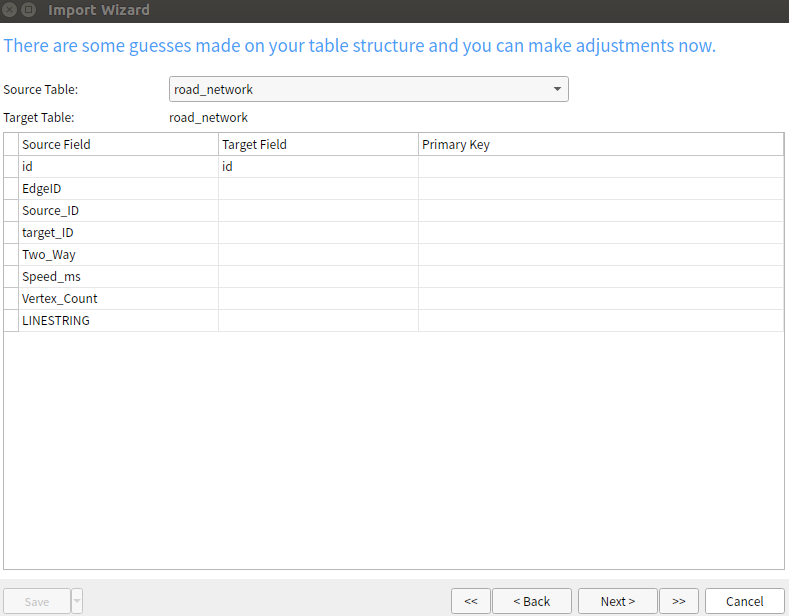Open the Source Table dropdown

click(x=368, y=89)
